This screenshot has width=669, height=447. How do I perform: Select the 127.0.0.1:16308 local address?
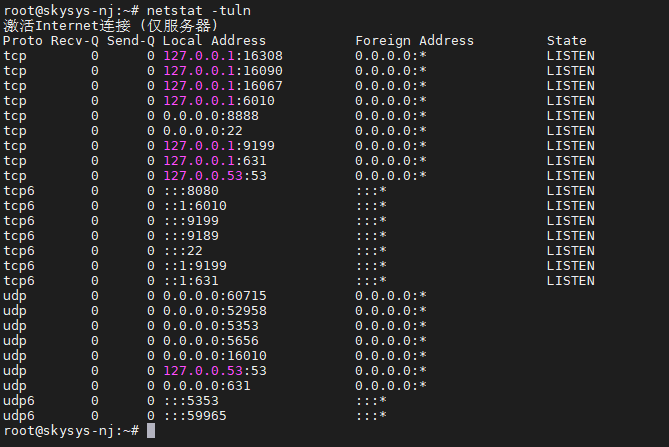coord(223,56)
